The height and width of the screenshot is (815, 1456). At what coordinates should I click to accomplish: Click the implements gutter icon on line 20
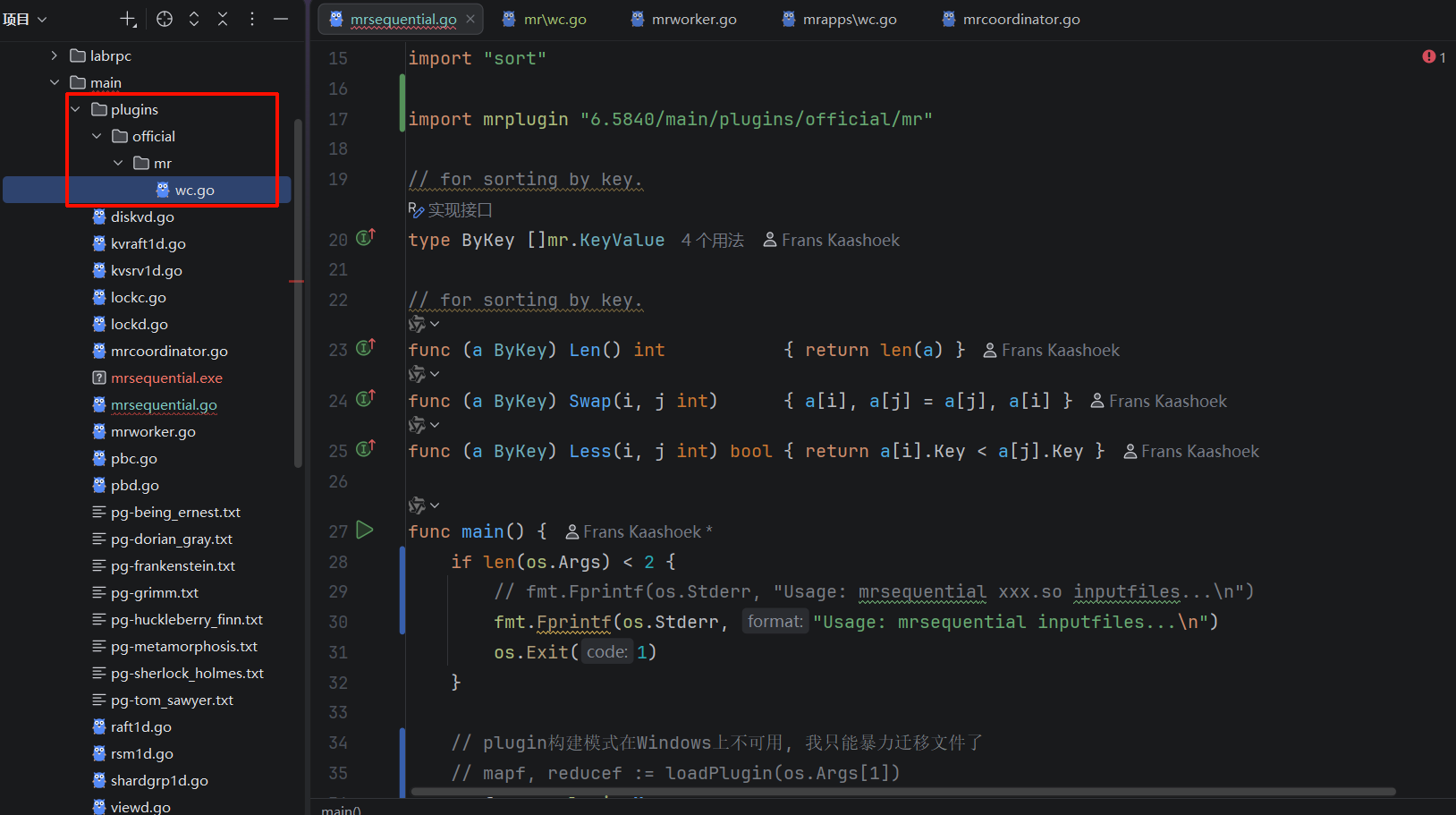[x=365, y=238]
